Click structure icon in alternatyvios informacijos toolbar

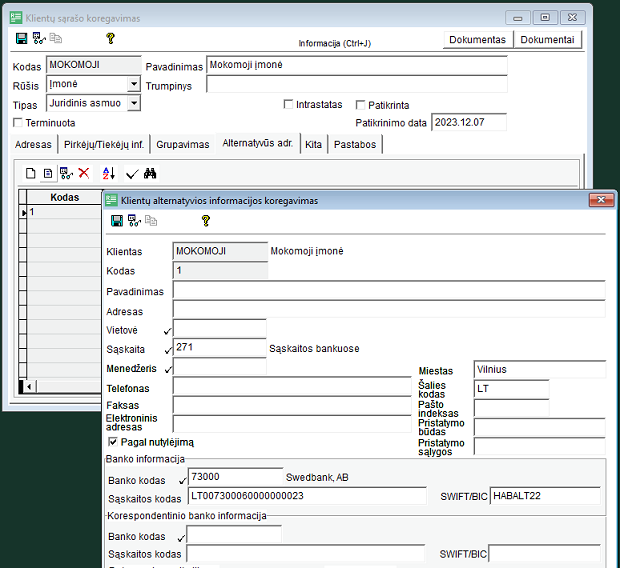(x=134, y=221)
